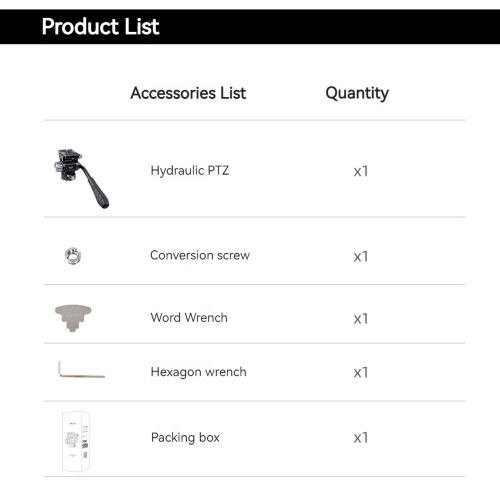Select the Hydraulic PTZ label
This screenshot has width=500, height=500.
tap(190, 171)
